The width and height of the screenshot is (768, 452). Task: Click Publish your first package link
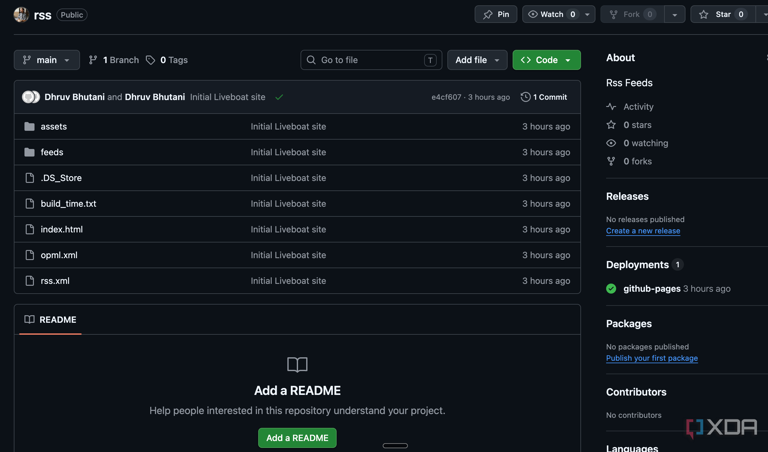pos(652,358)
